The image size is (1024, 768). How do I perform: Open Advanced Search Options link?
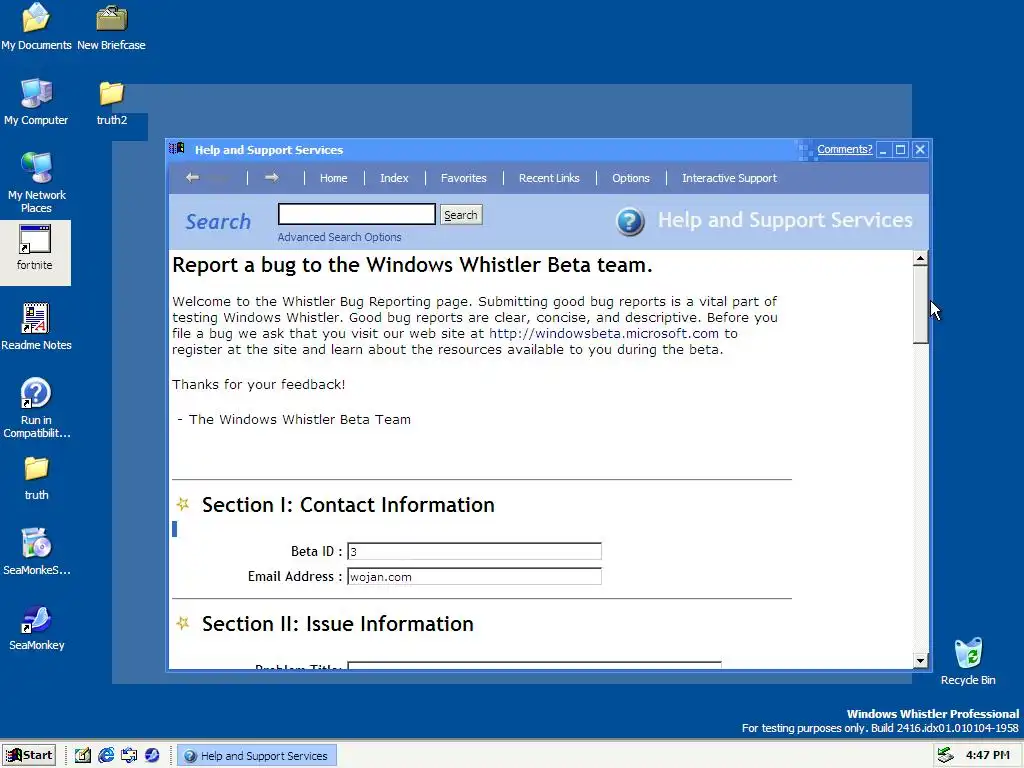coord(339,237)
